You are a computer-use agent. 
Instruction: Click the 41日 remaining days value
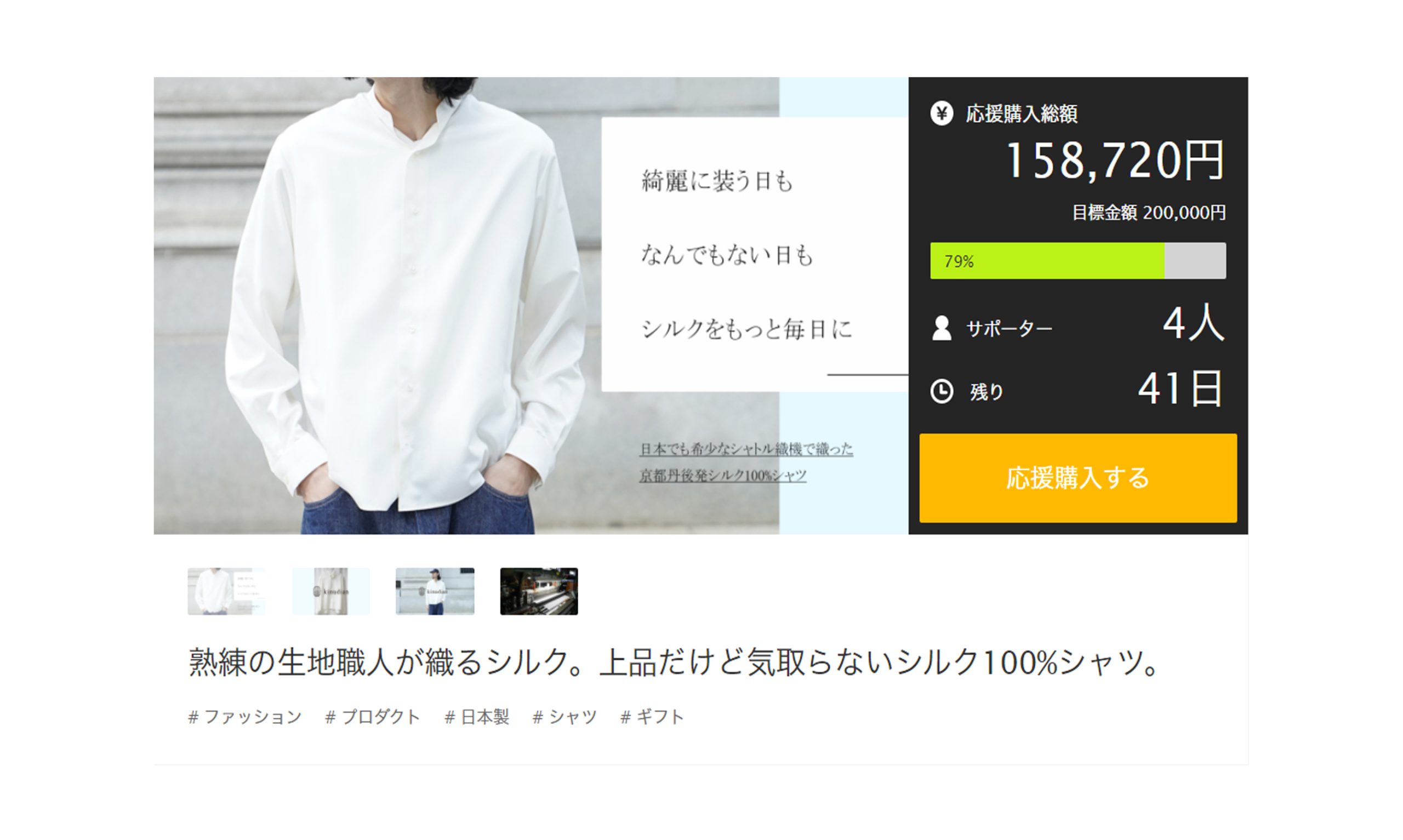tap(1181, 389)
